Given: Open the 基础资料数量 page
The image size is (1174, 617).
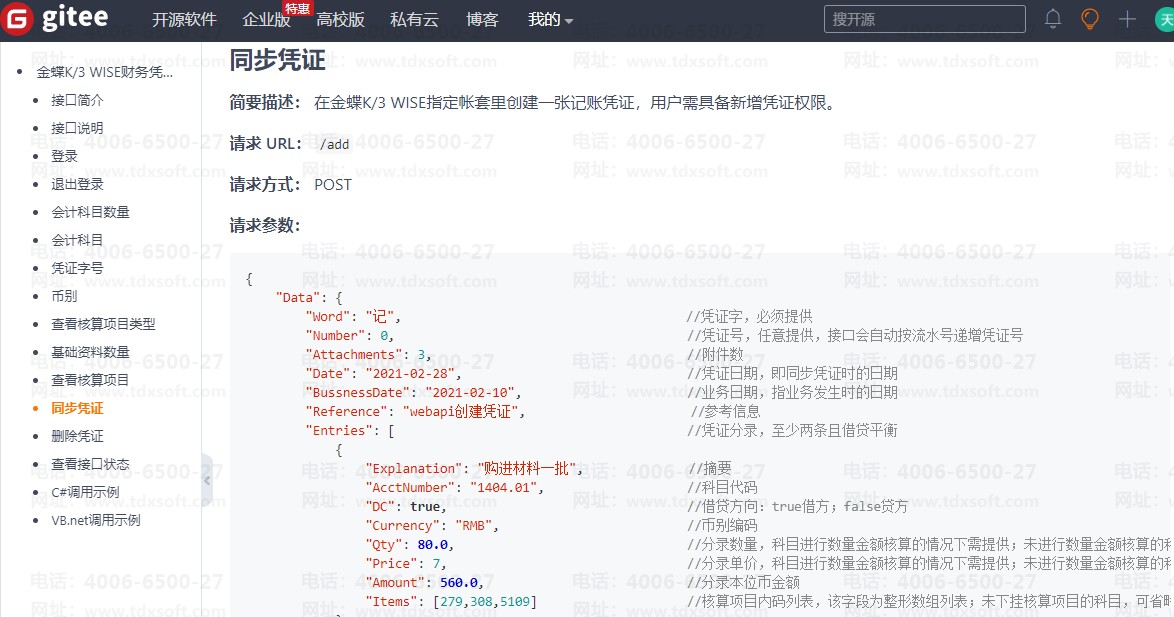Looking at the screenshot, I should click(x=90, y=352).
